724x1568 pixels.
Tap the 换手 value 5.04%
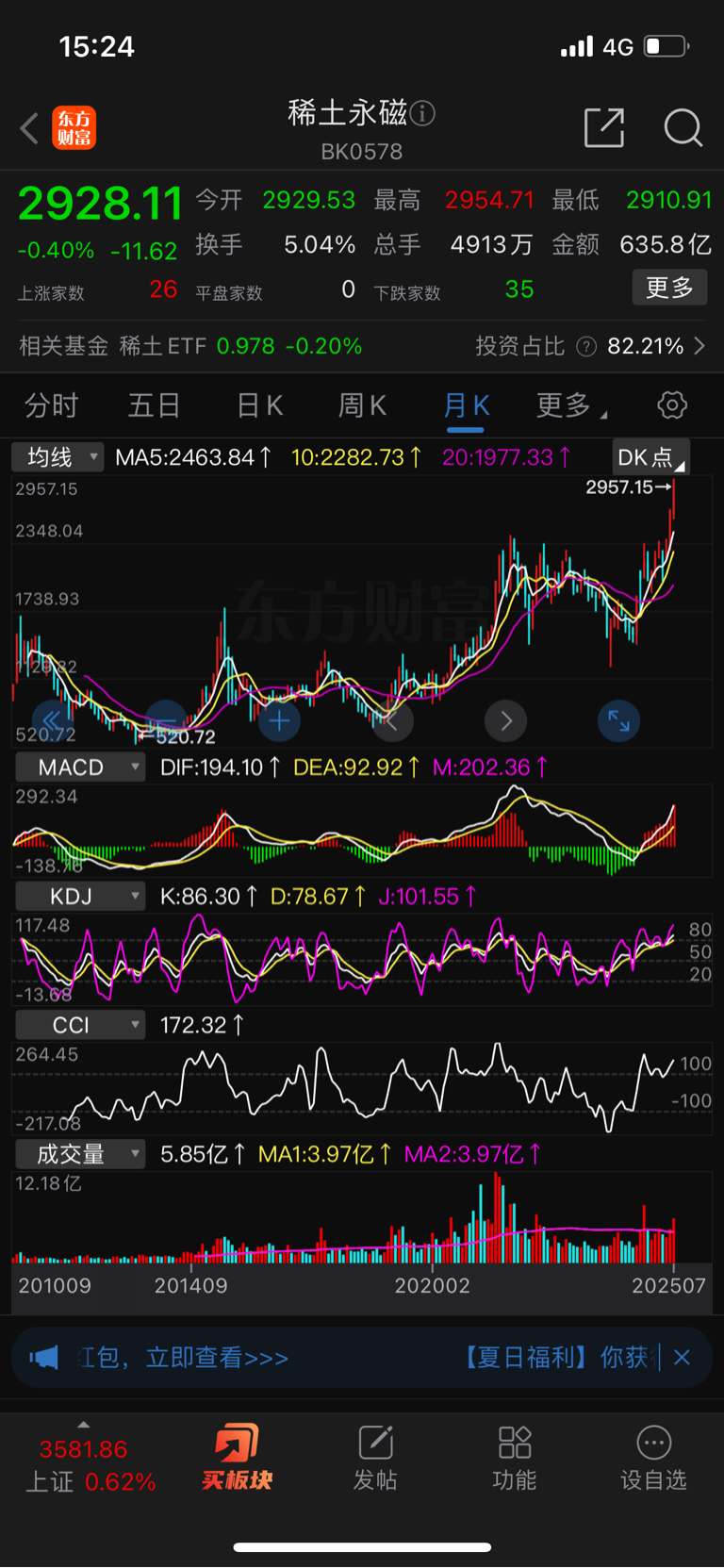pos(320,244)
